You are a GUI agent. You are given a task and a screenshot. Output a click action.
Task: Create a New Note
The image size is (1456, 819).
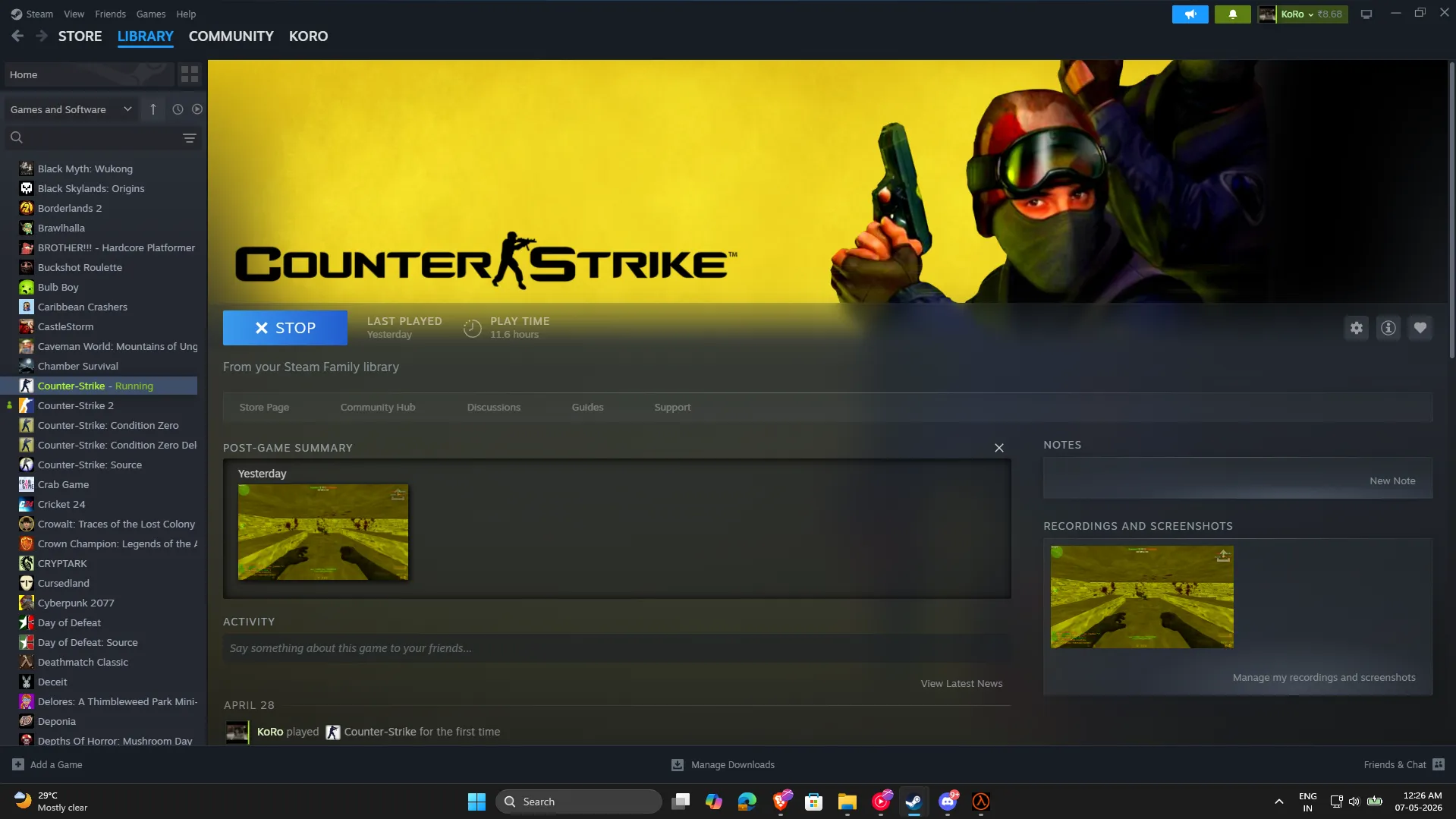point(1392,480)
